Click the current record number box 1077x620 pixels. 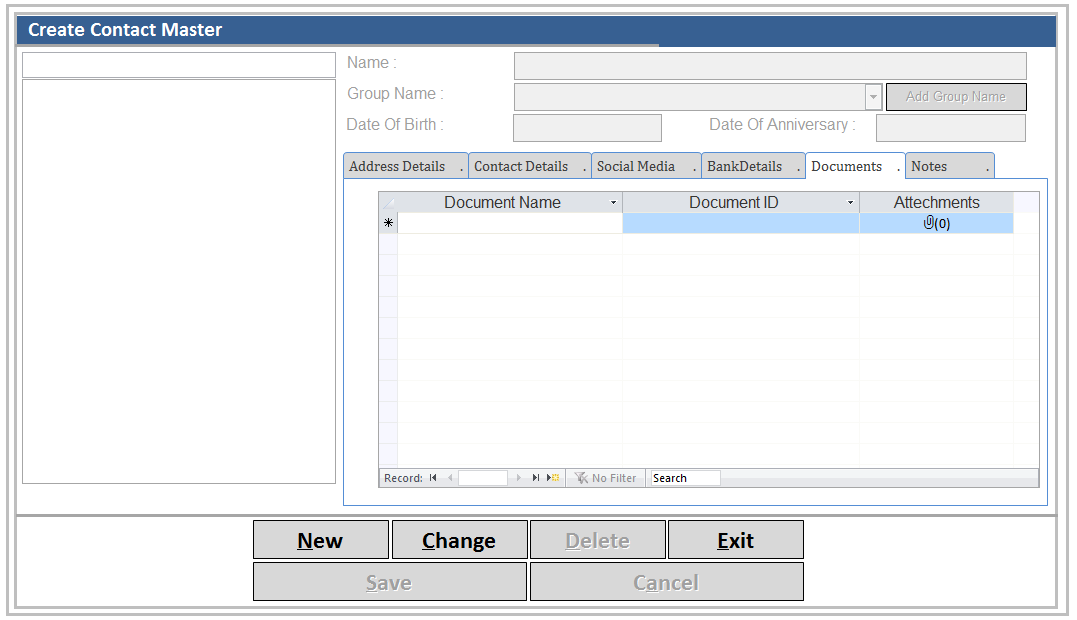pos(483,478)
